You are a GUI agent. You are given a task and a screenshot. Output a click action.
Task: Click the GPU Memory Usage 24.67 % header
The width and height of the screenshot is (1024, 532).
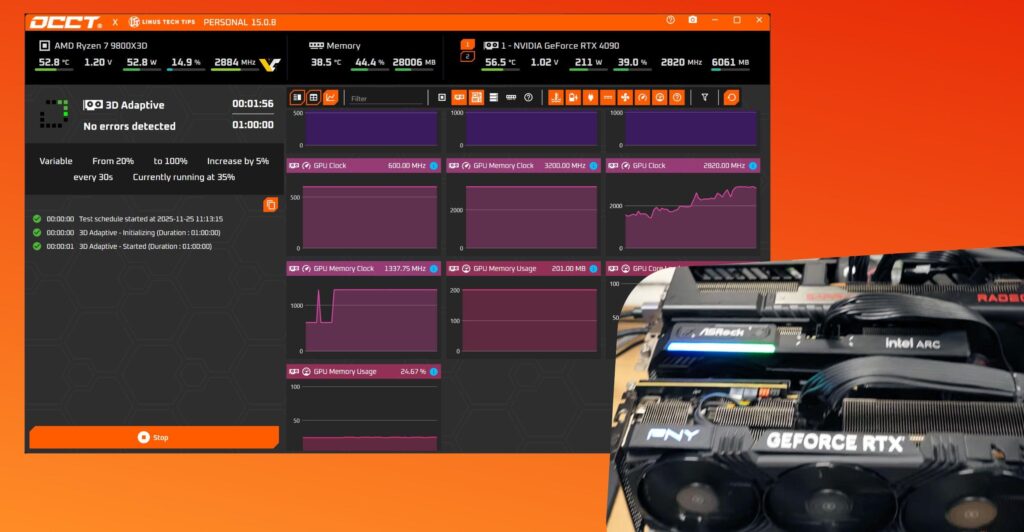(364, 371)
